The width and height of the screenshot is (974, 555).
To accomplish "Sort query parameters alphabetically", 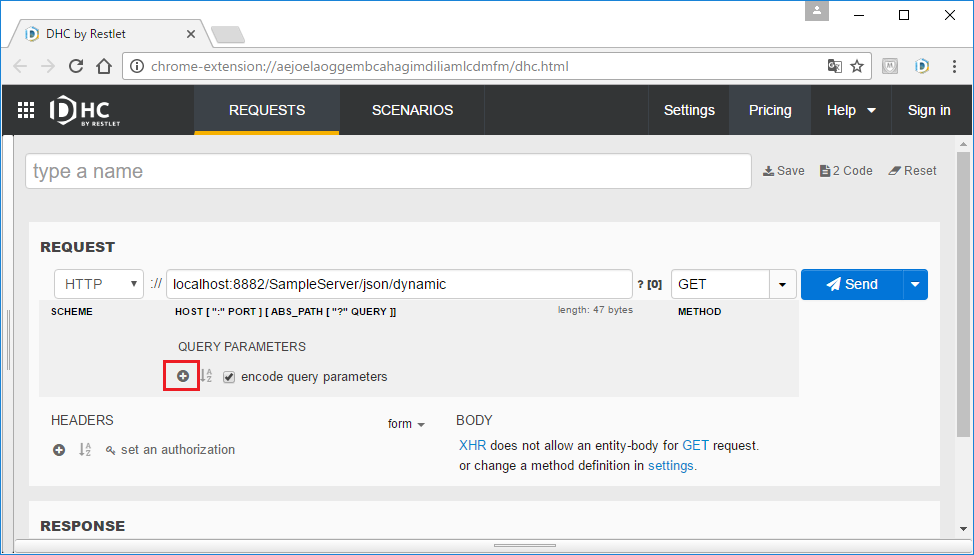I will click(x=206, y=376).
